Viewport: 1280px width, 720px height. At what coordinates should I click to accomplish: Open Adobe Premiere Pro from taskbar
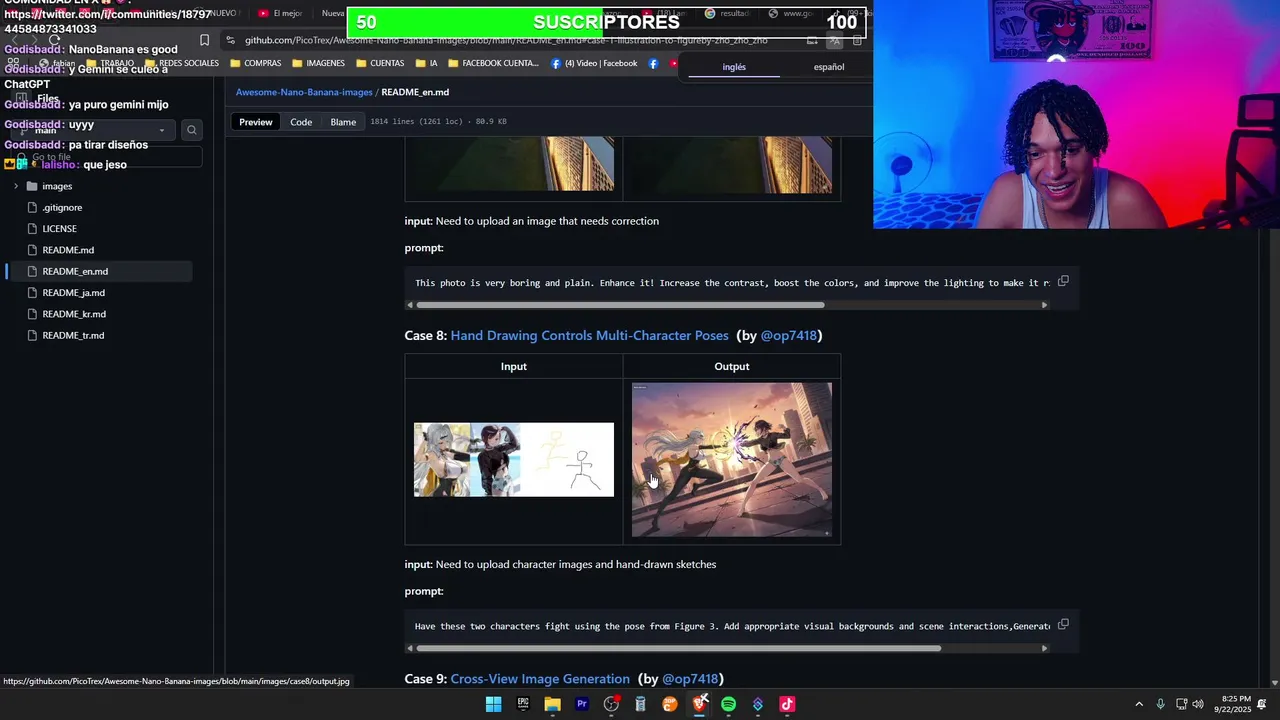(582, 704)
